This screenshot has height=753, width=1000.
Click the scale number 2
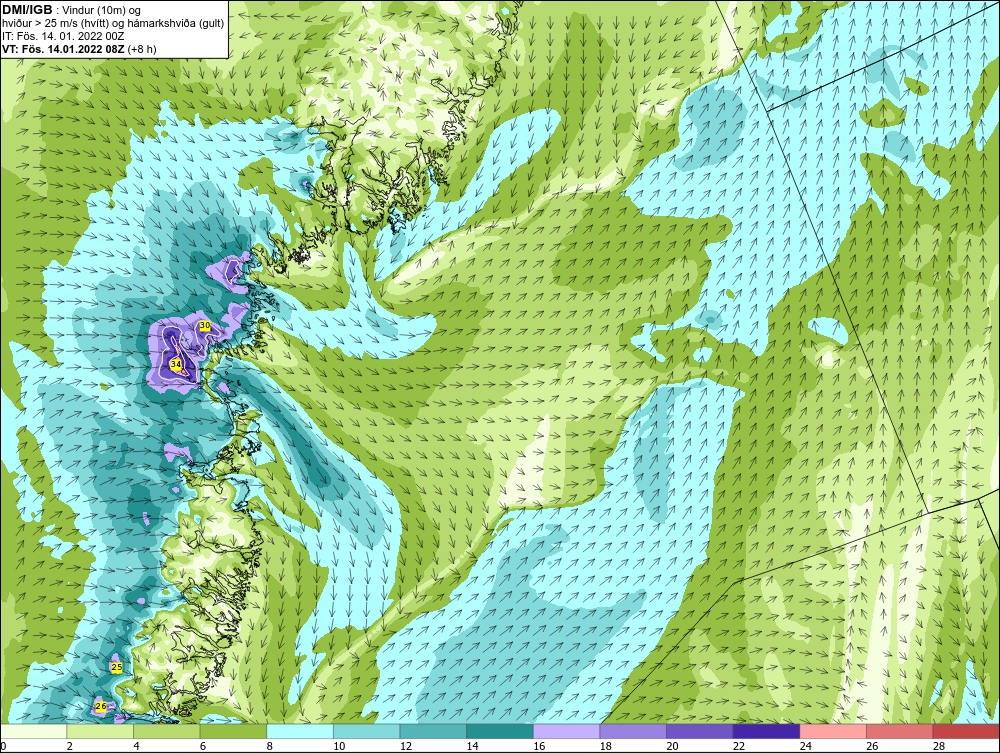69,746
